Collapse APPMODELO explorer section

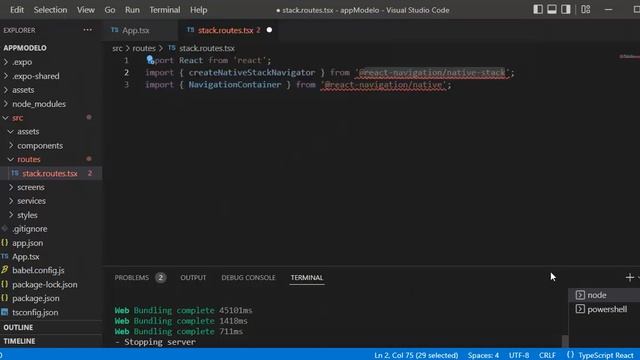[x=25, y=48]
